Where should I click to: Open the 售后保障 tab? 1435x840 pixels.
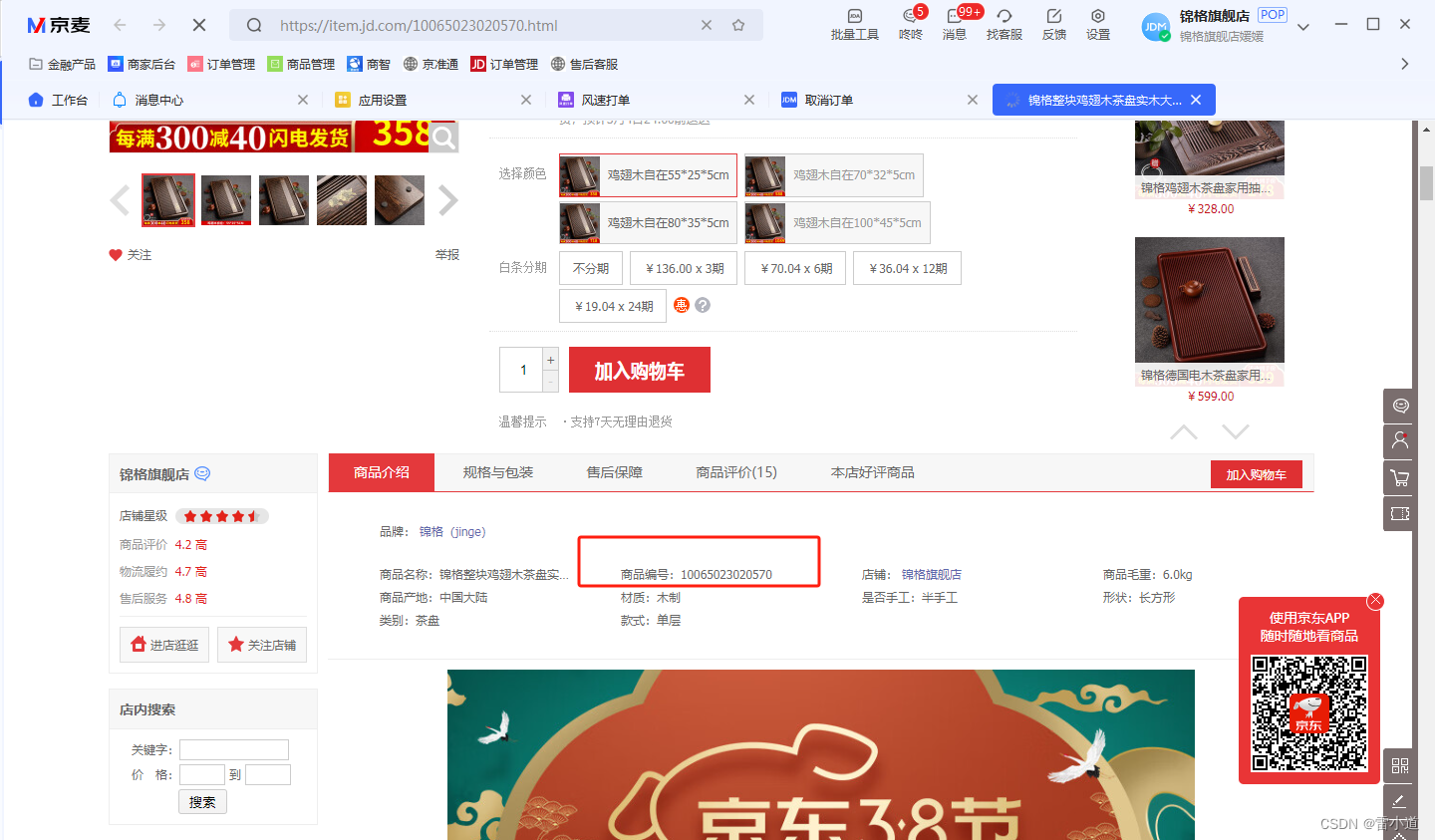click(x=615, y=472)
